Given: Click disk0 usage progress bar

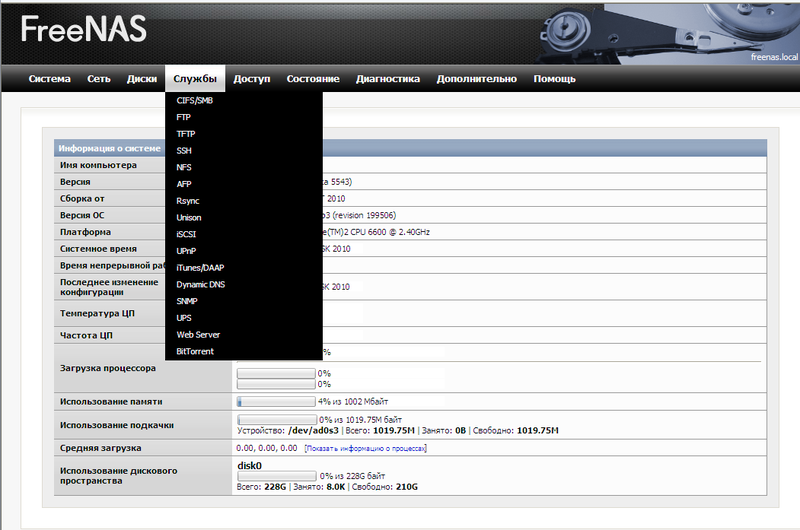Looking at the screenshot, I should coord(277,476).
